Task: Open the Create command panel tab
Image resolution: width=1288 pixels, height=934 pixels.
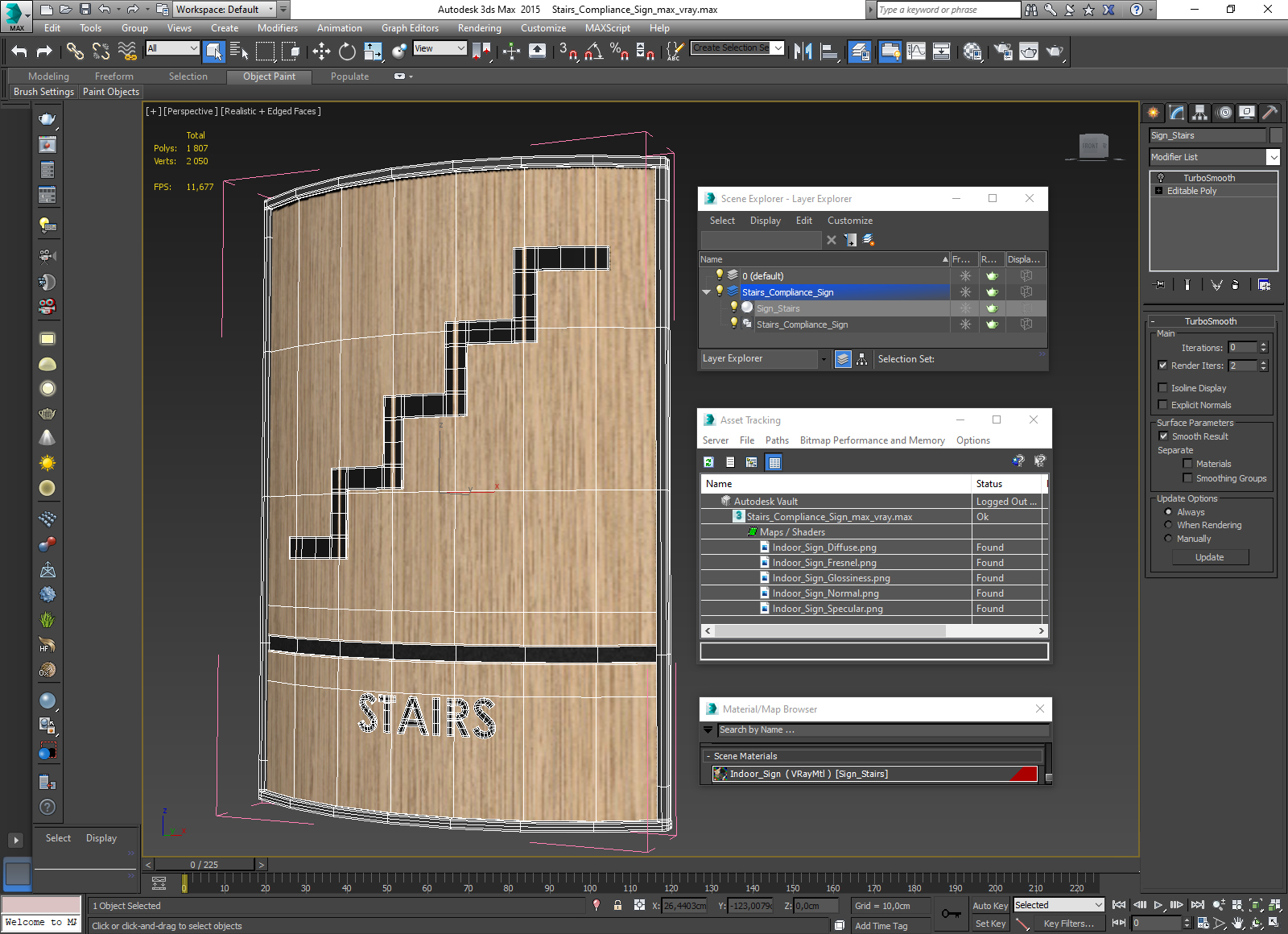Action: pos(1154,113)
